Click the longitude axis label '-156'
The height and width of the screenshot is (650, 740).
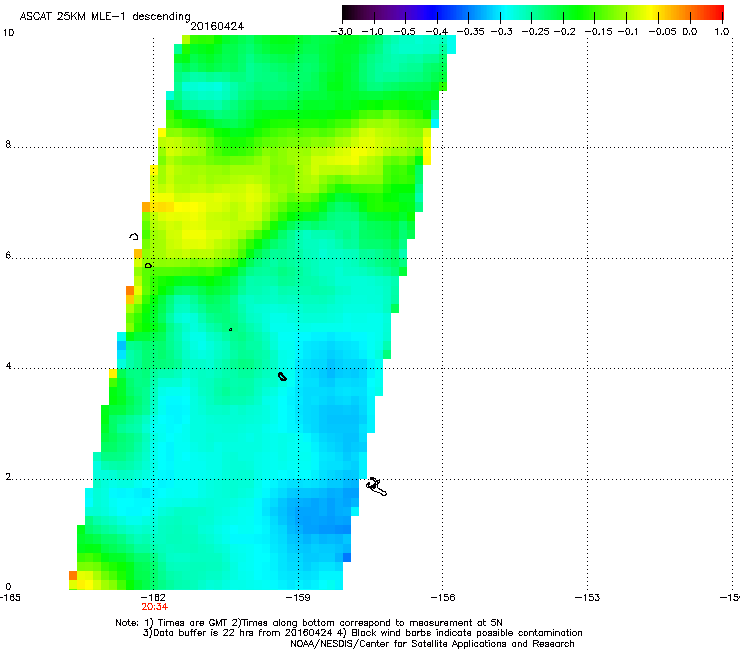pyautogui.click(x=443, y=598)
